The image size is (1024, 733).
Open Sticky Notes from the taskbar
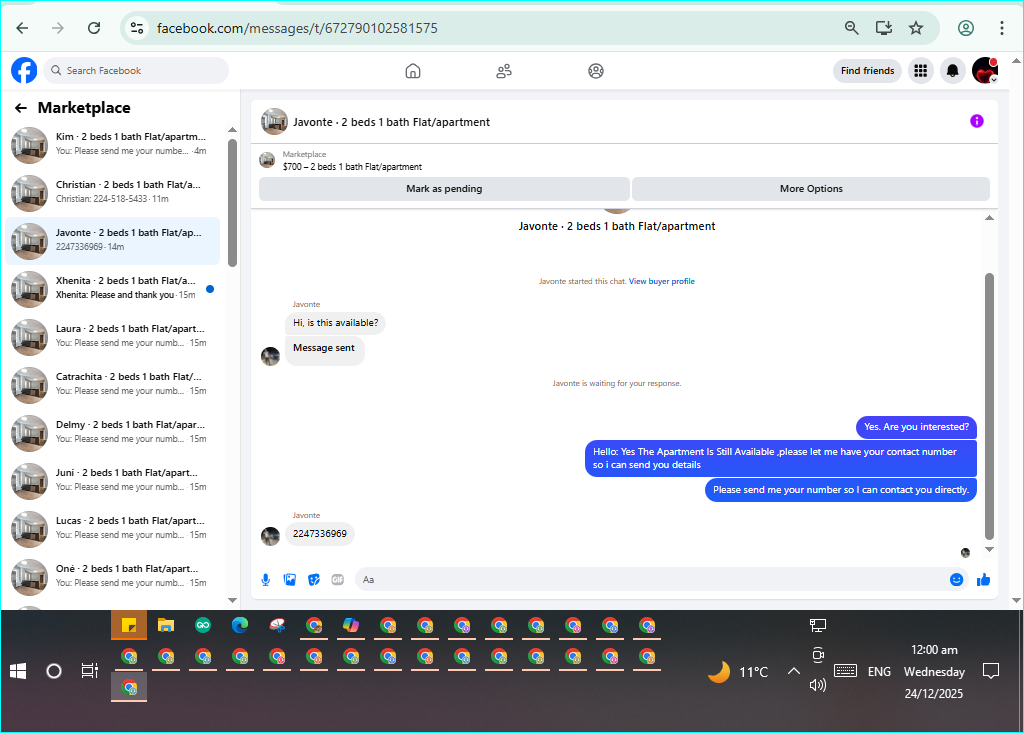pos(129,626)
